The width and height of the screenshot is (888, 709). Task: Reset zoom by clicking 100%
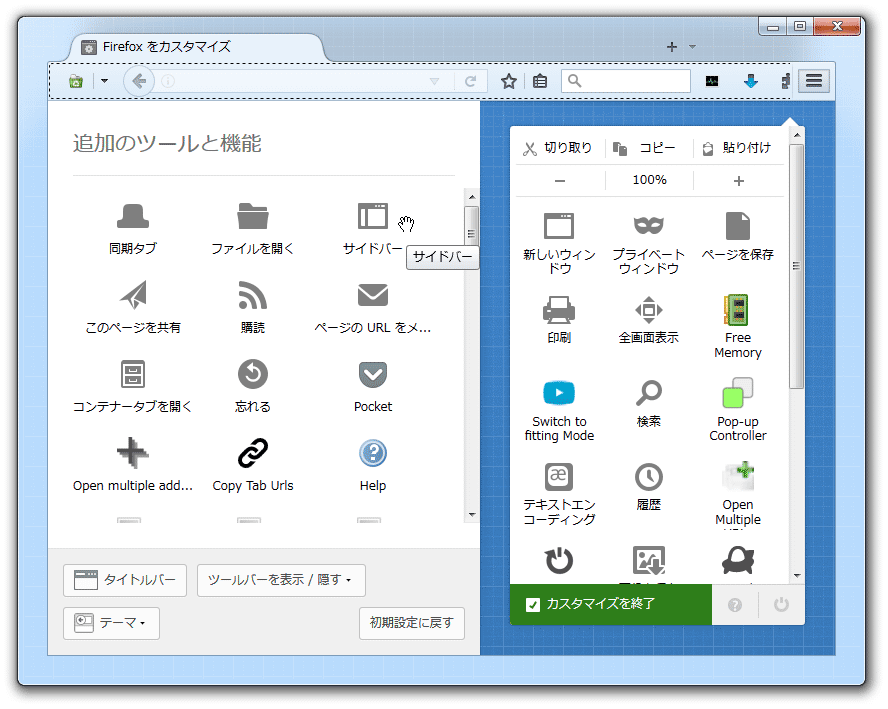coord(649,180)
